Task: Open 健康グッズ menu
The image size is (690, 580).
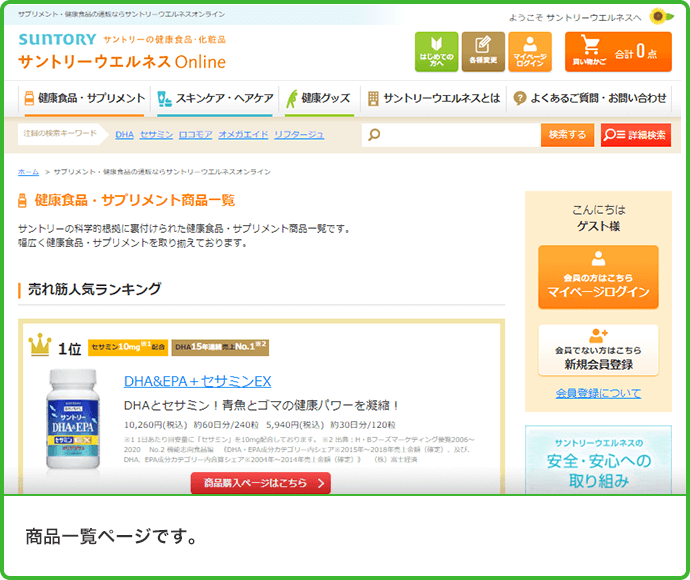Action: (318, 98)
